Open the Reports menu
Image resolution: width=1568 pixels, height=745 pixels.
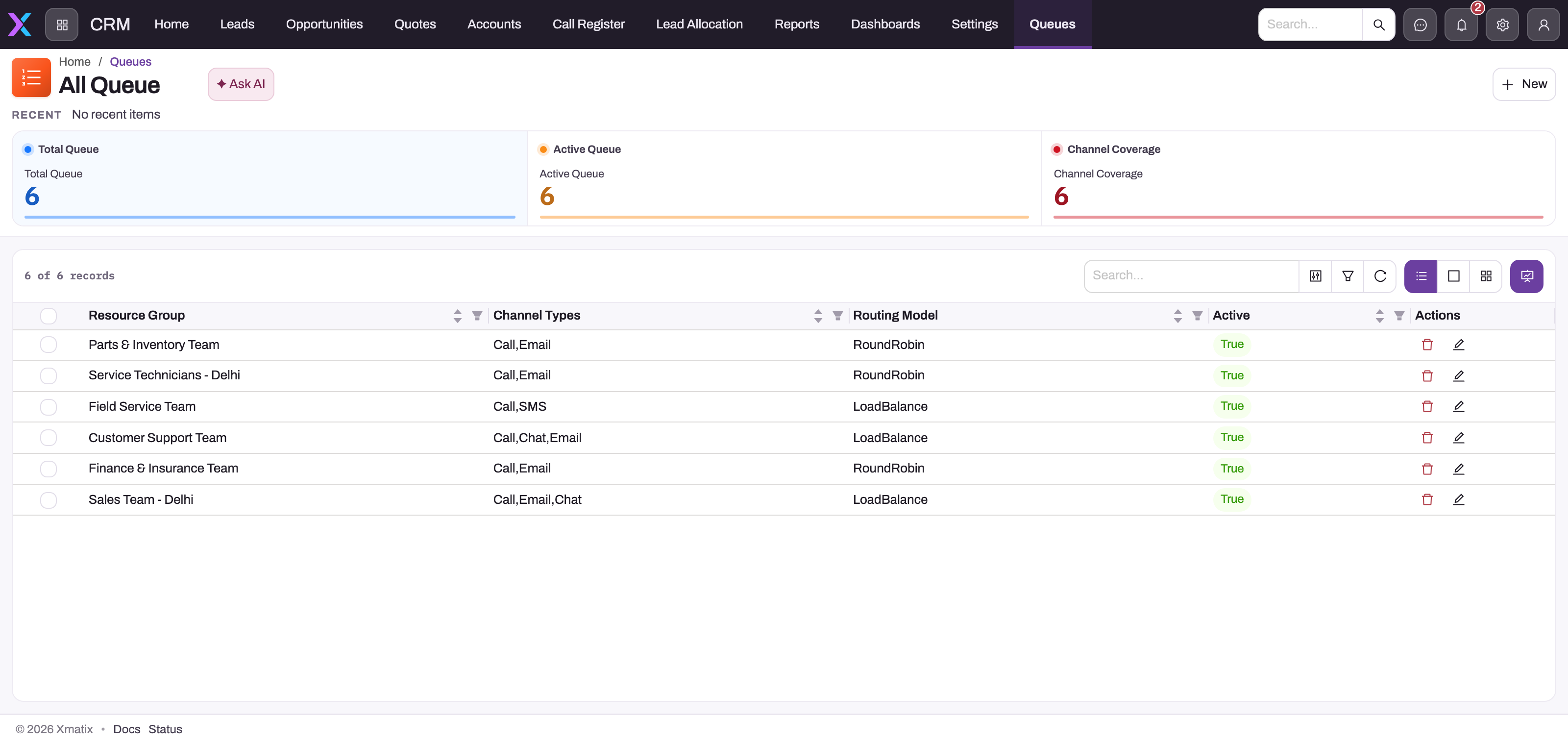[796, 25]
